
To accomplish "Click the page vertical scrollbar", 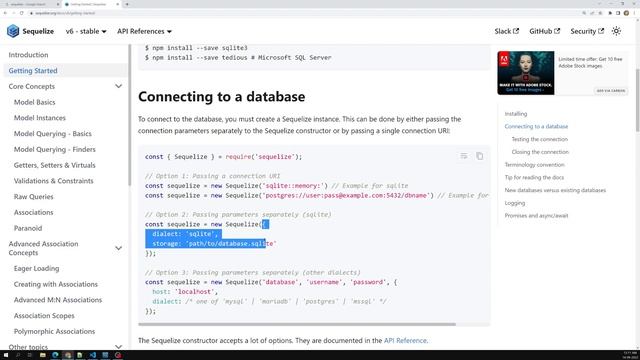I will [637, 100].
